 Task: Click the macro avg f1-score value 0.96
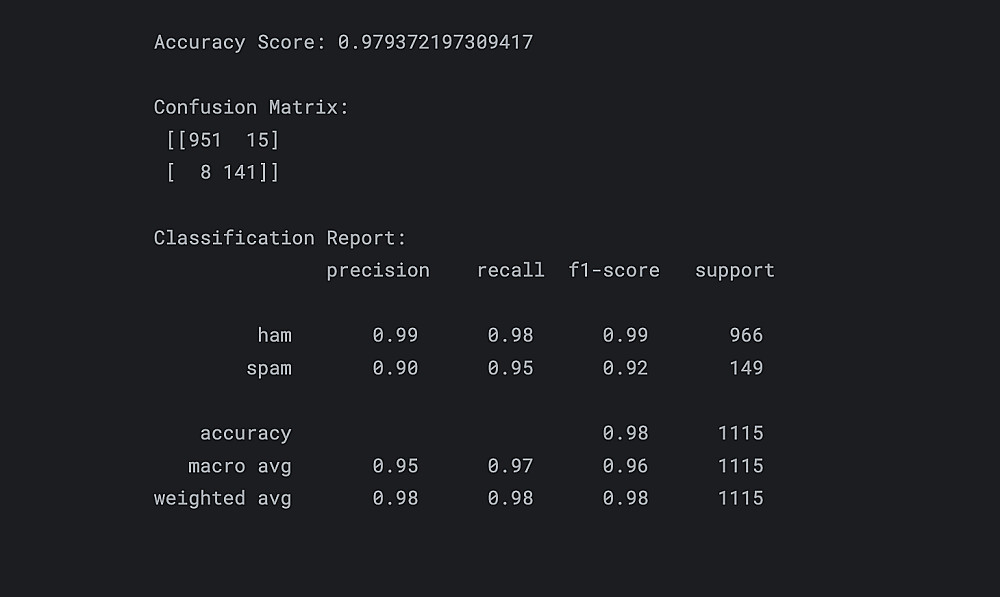(x=625, y=466)
